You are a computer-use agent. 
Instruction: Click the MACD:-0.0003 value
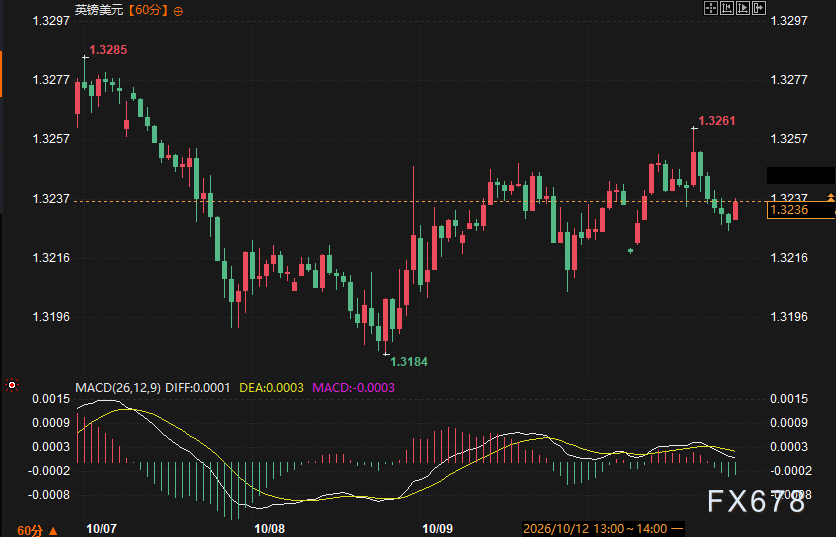click(353, 388)
